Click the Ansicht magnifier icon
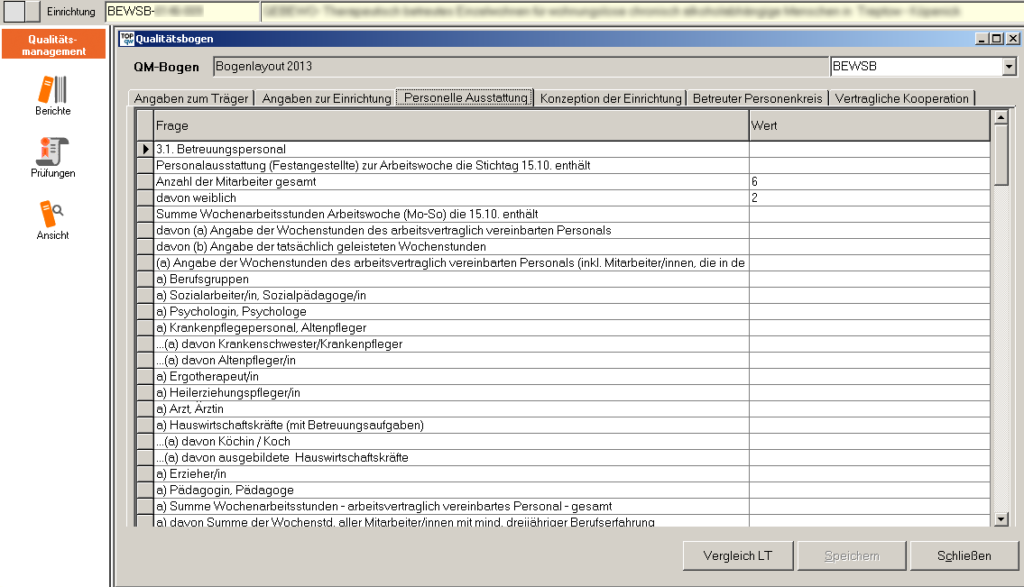 pos(53,214)
